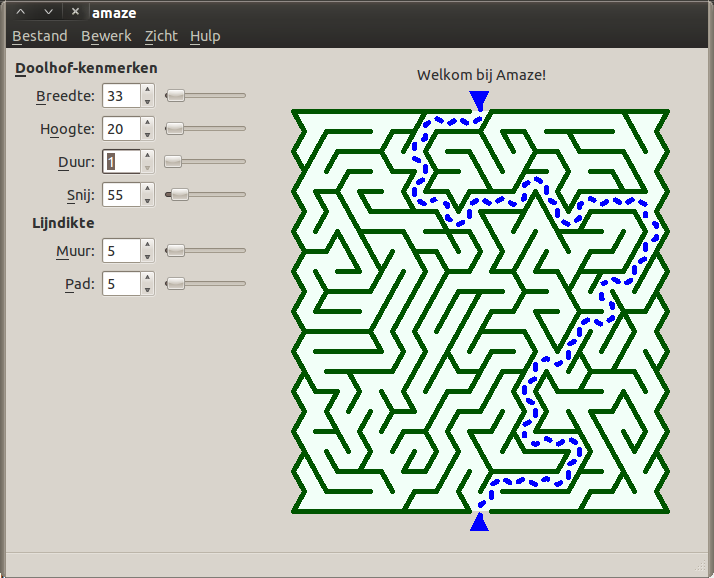This screenshot has height=578, width=714.
Task: Close the amaze window
Action: [76, 12]
